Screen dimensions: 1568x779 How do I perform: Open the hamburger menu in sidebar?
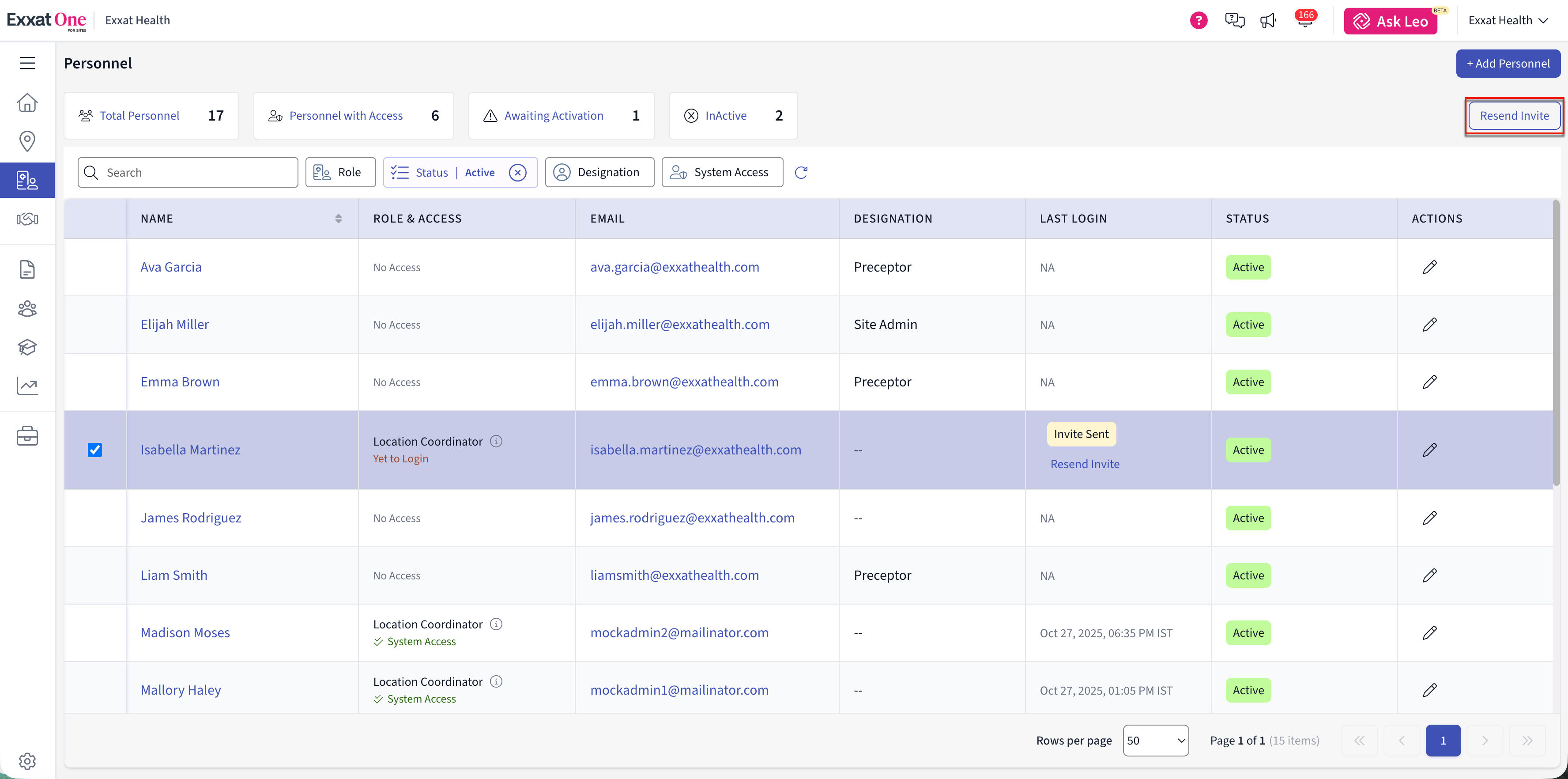27,63
